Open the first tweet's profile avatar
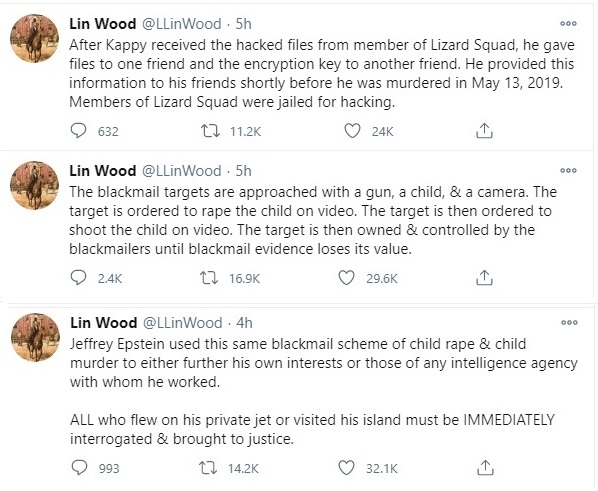 pyautogui.click(x=34, y=38)
